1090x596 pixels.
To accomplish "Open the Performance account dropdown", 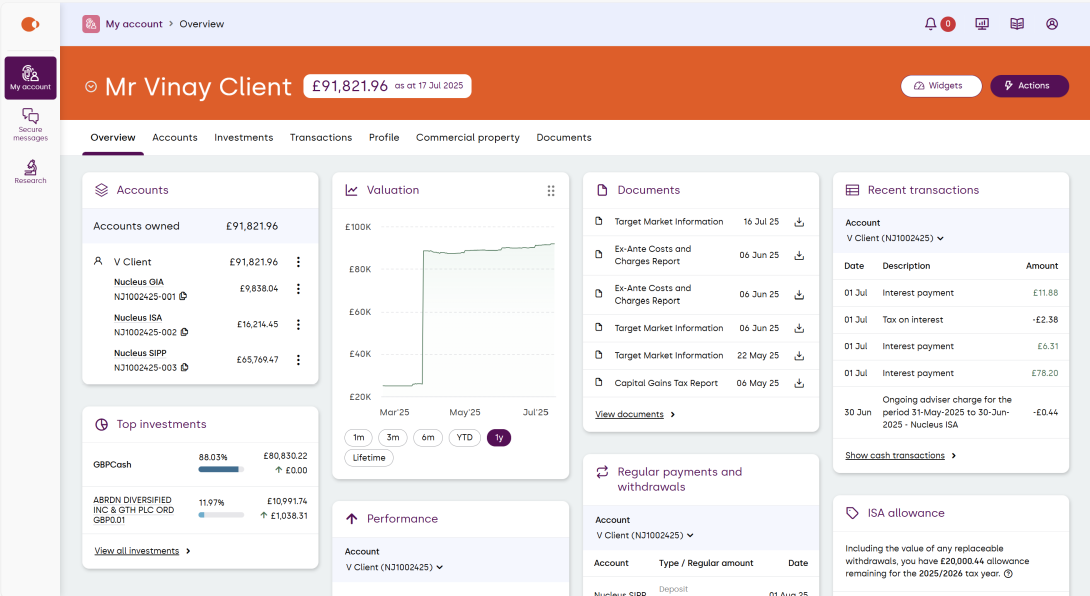I will click(x=394, y=567).
